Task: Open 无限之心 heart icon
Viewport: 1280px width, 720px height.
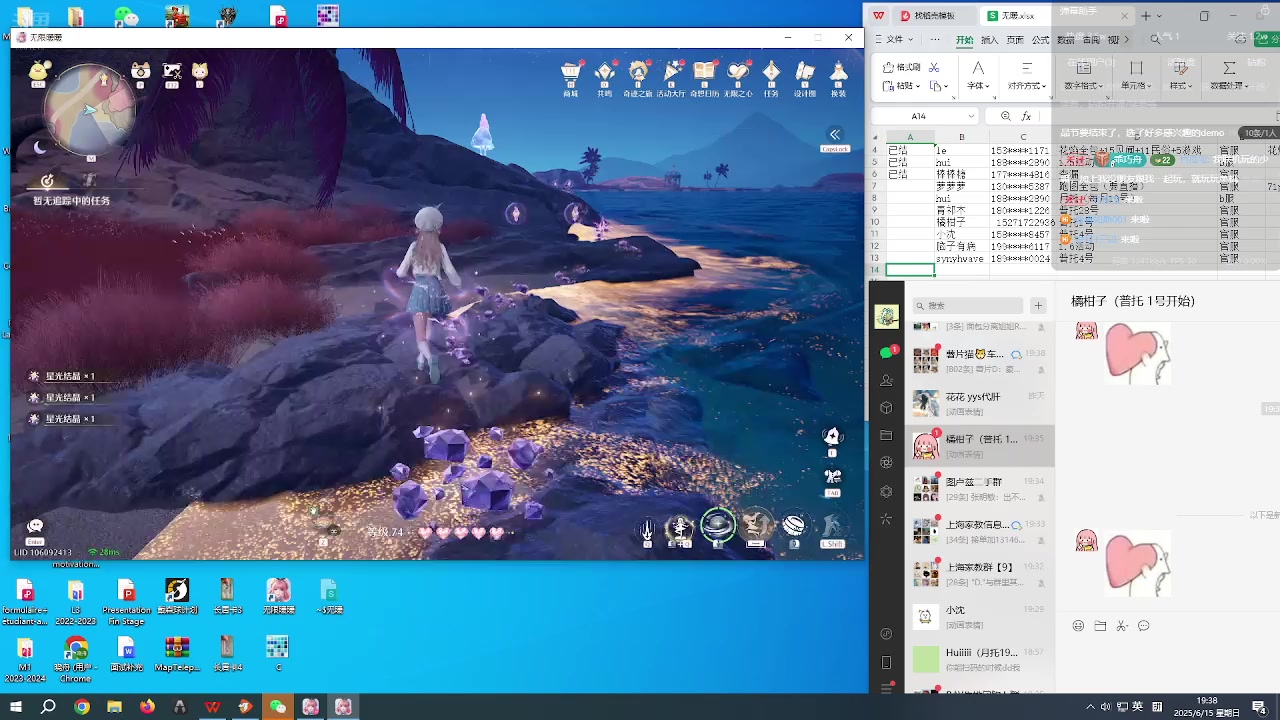Action: click(738, 73)
